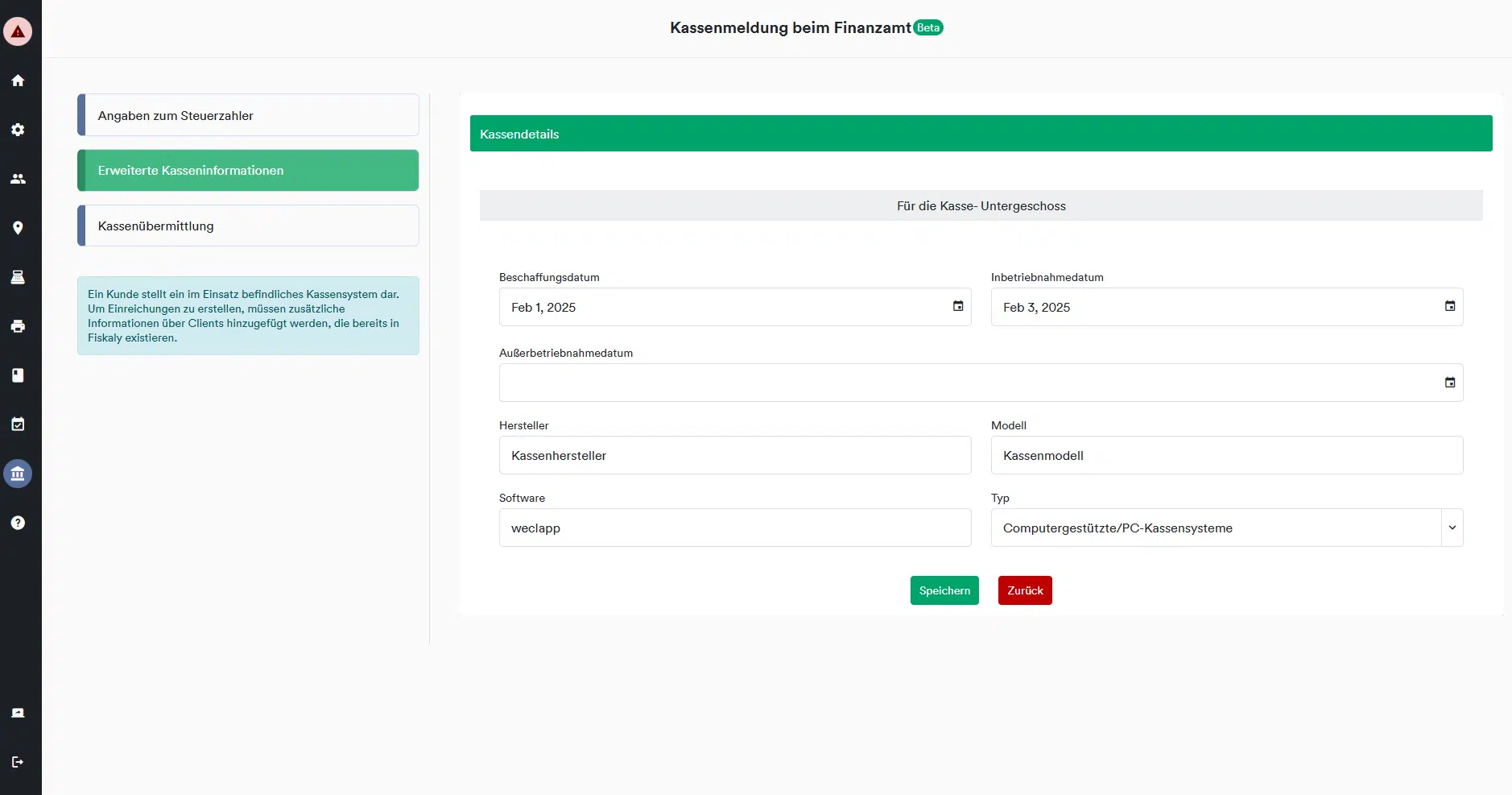This screenshot has width=1512, height=795.
Task: Click the empty Außerbetriebnahmedatum field
Action: (981, 383)
